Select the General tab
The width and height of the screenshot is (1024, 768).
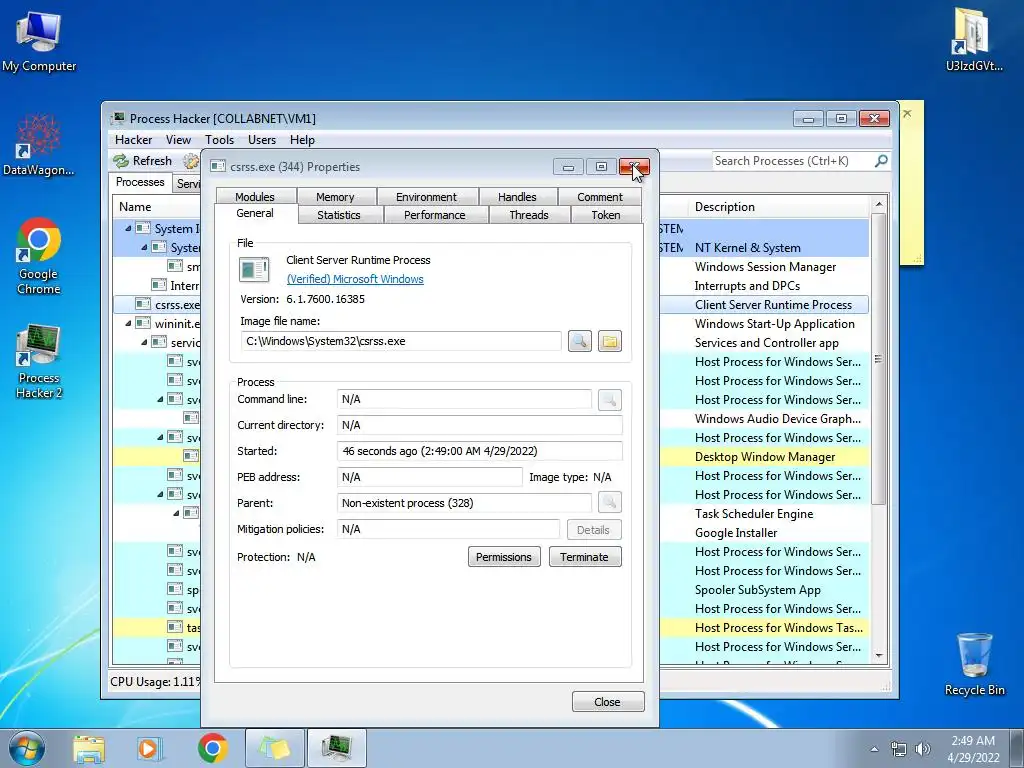click(x=255, y=213)
